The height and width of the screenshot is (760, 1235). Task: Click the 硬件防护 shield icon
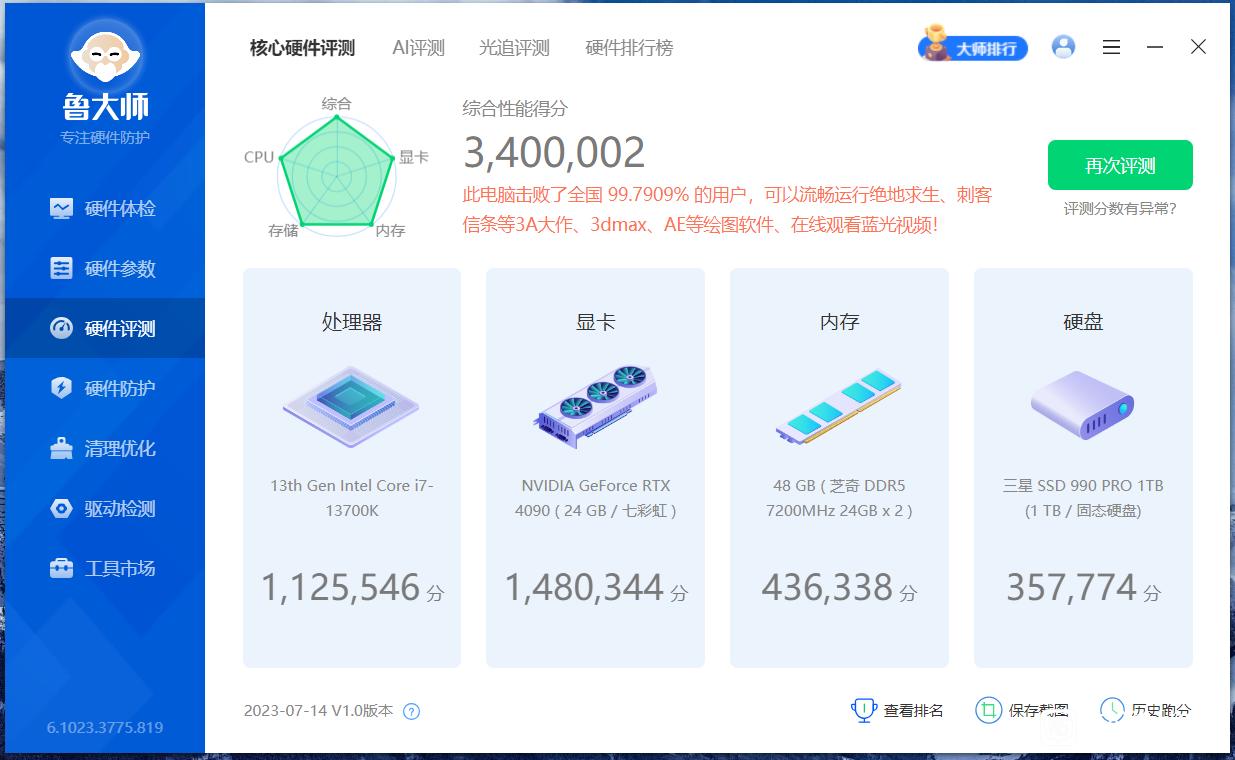point(61,388)
